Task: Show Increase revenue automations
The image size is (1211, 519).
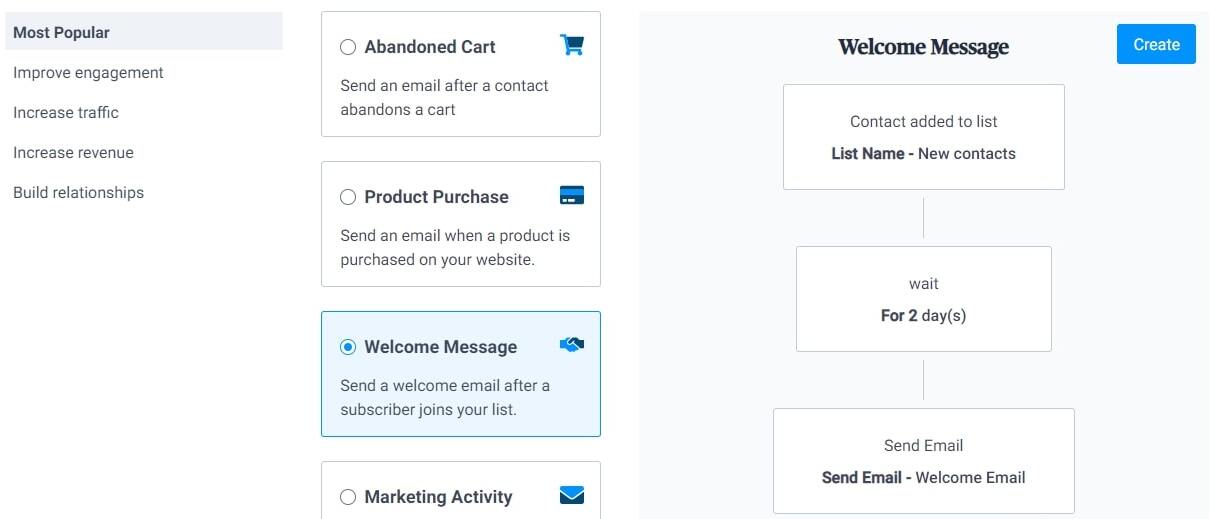Action: (73, 152)
